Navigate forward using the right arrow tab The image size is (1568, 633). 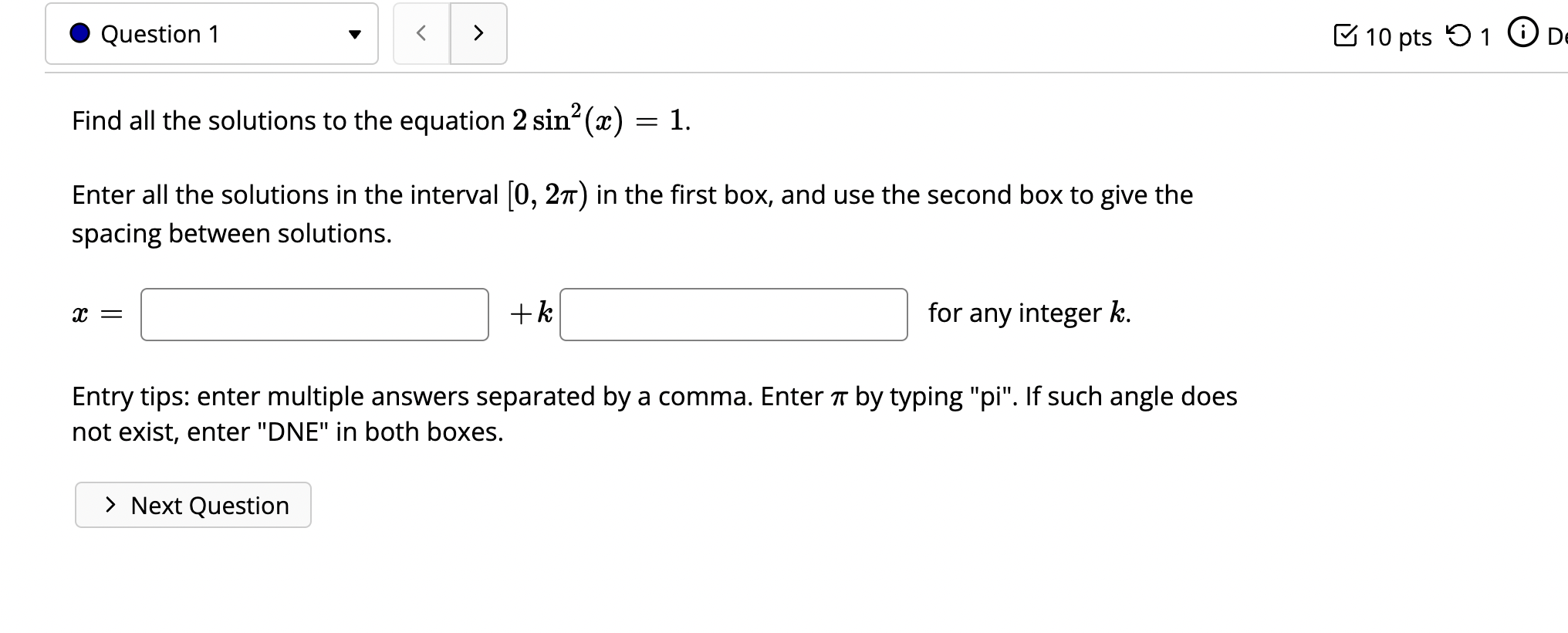478,34
